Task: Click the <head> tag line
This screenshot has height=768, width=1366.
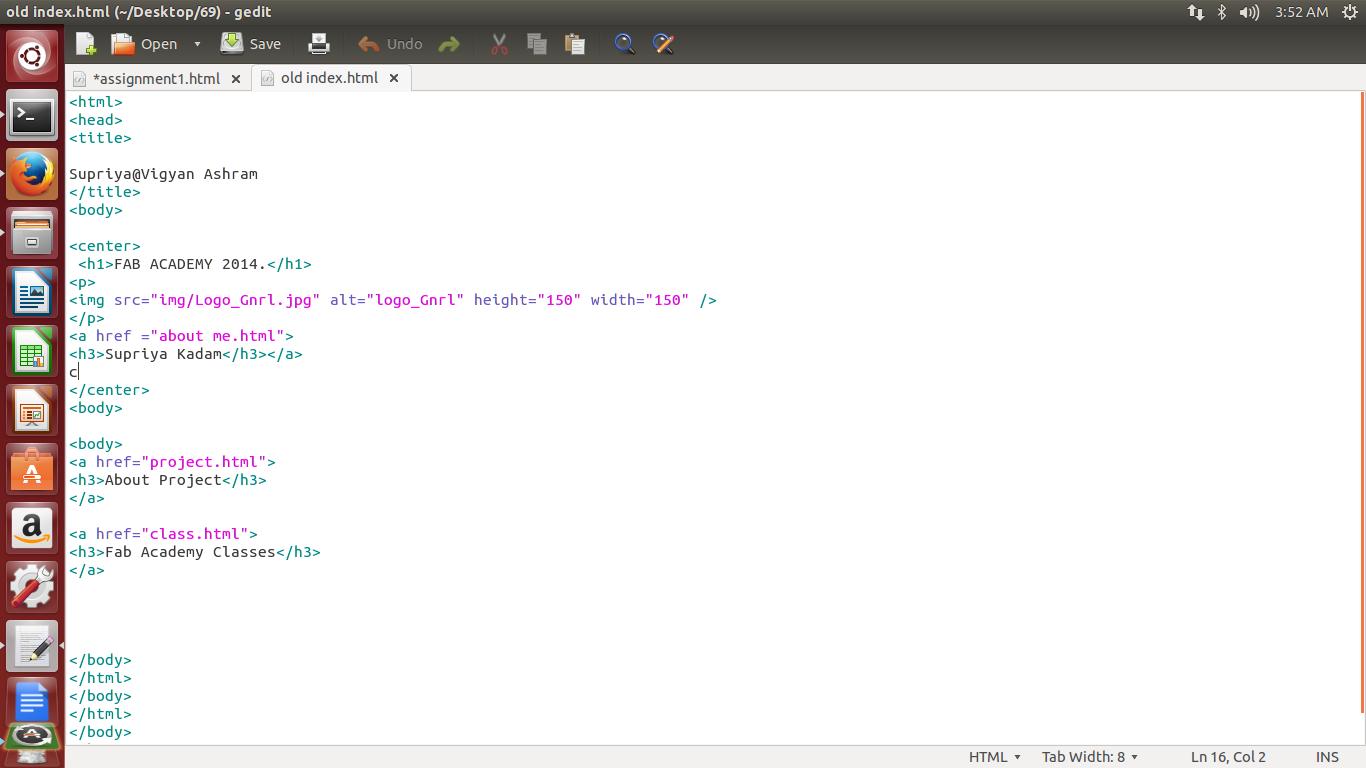Action: click(x=96, y=120)
